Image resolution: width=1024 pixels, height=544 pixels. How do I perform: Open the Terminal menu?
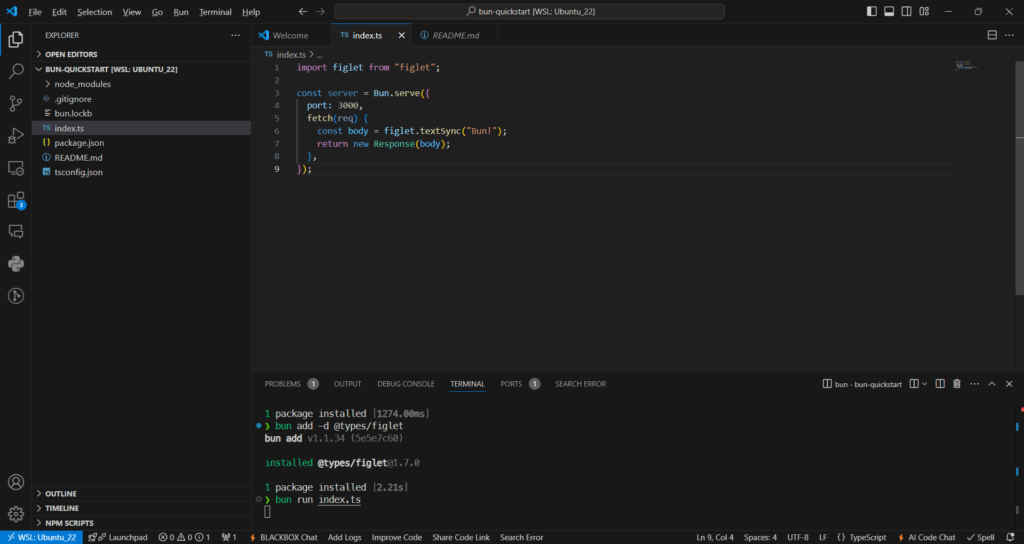[x=216, y=12]
